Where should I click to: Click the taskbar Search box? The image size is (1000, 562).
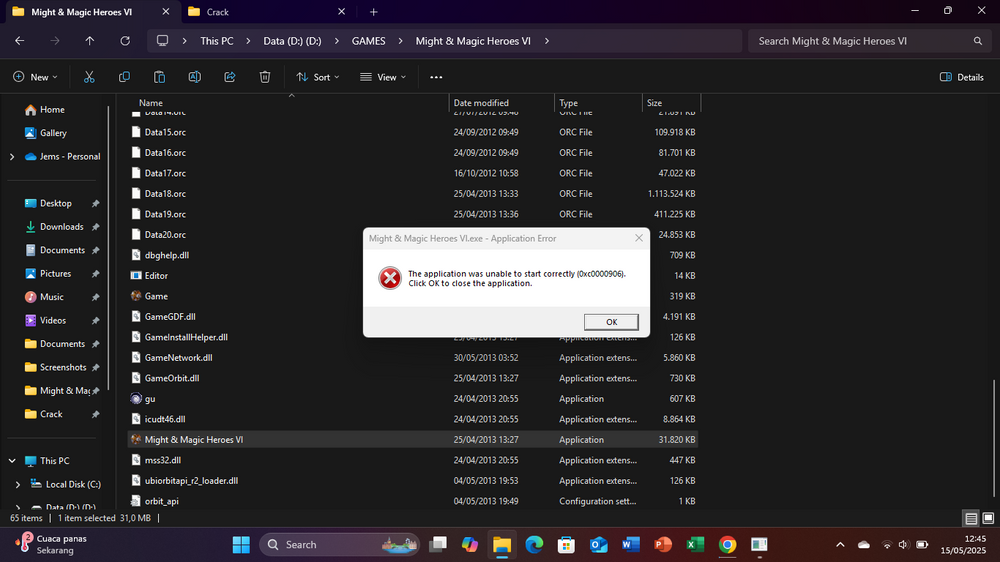339,544
